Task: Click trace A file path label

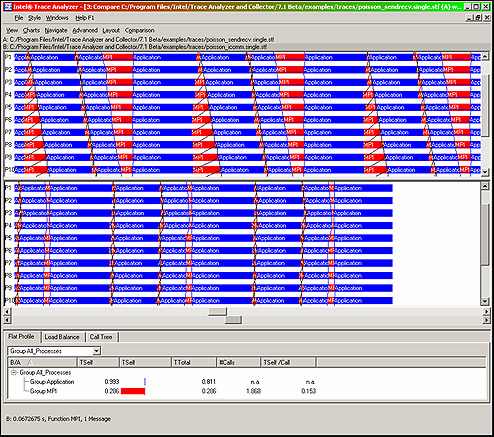Action: pos(138,39)
